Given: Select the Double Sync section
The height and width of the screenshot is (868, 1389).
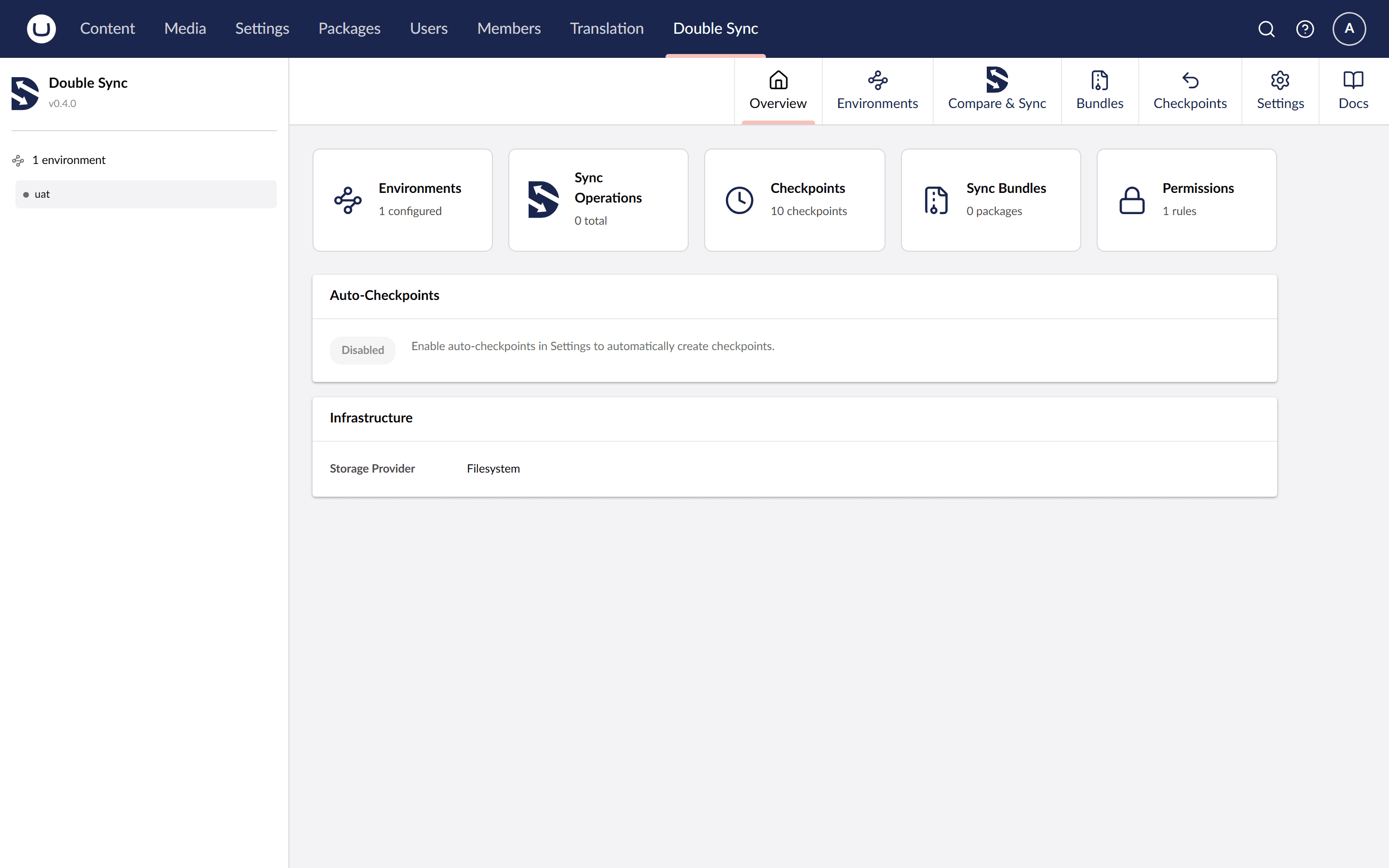Looking at the screenshot, I should (716, 29).
